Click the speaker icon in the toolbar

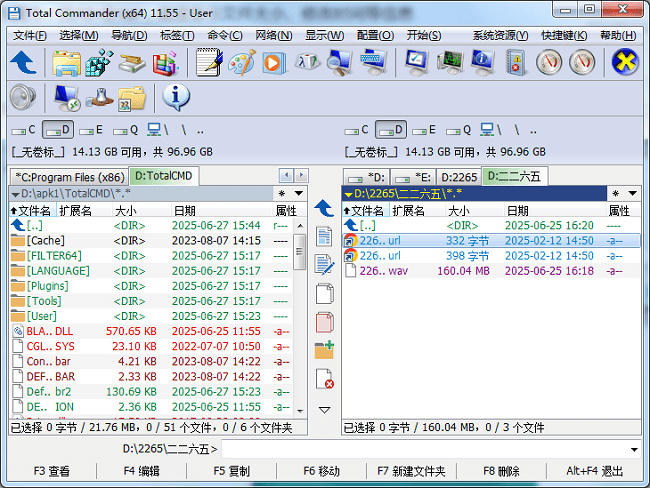[22, 97]
